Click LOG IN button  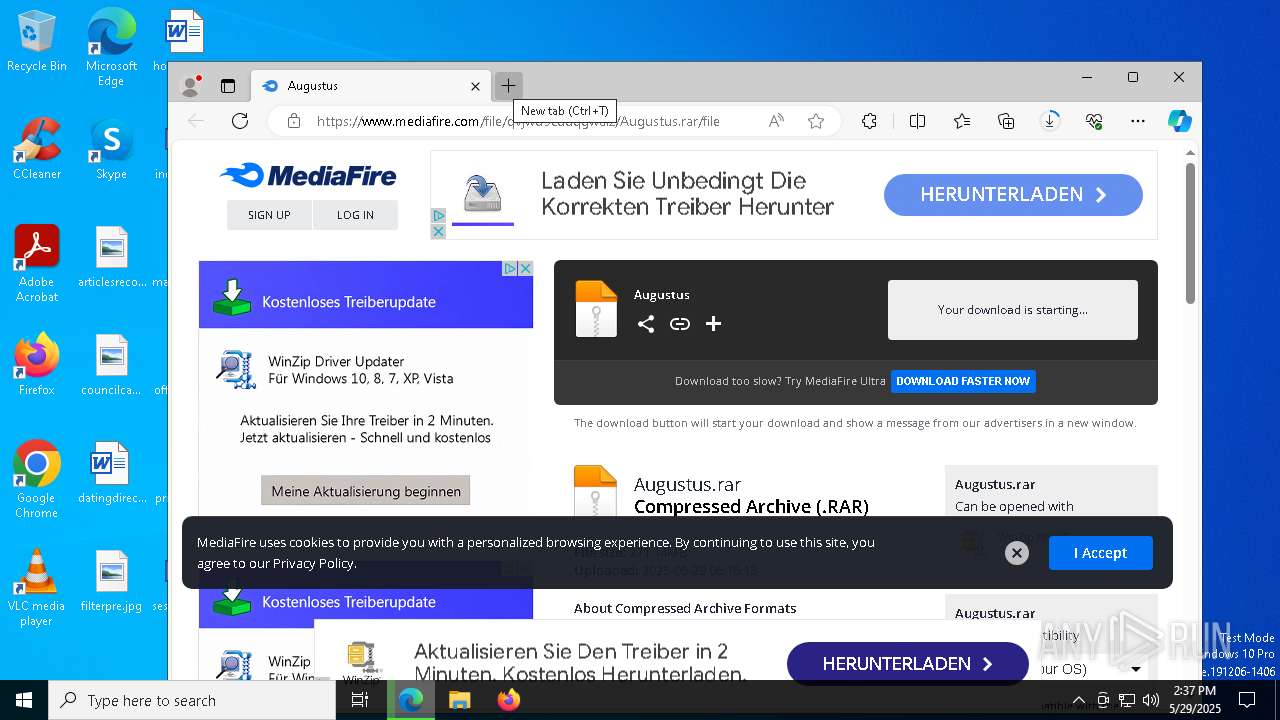(355, 215)
